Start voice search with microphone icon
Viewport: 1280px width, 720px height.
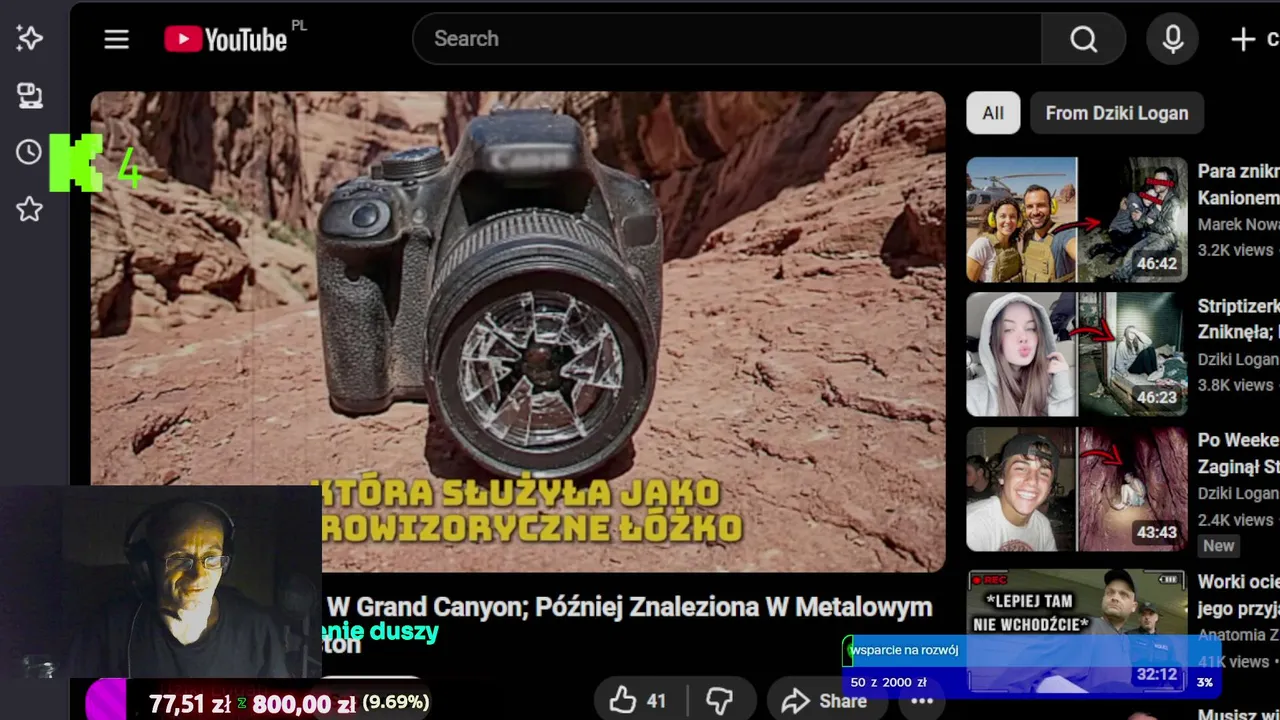tap(1173, 39)
